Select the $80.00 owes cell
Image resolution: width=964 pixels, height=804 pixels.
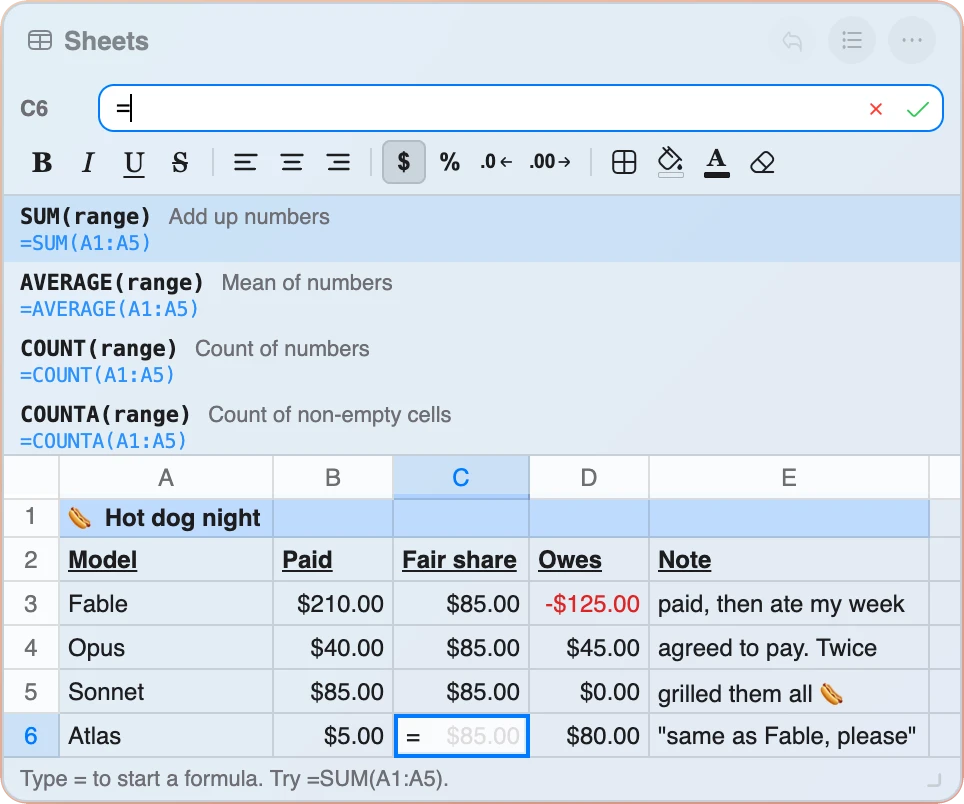coord(589,736)
